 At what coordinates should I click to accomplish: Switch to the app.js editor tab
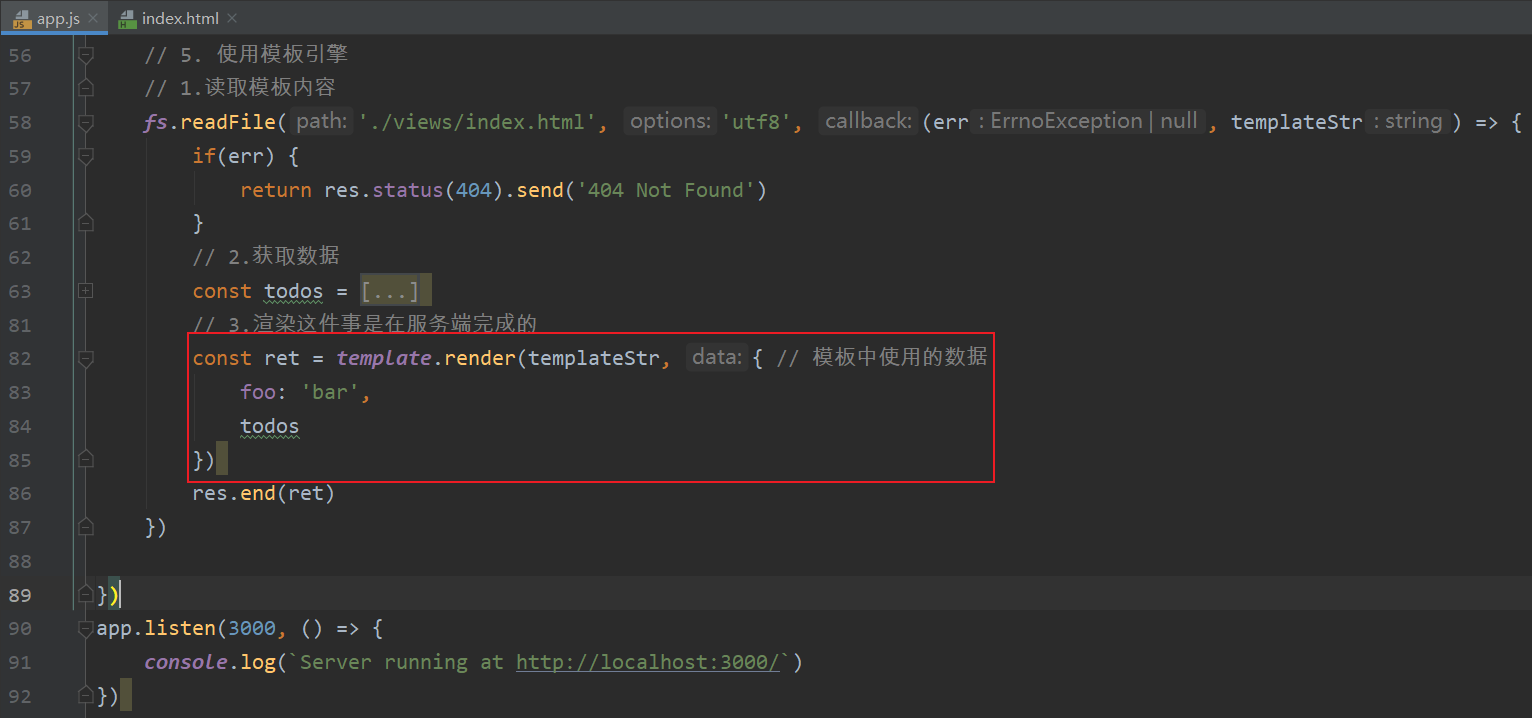(x=55, y=17)
